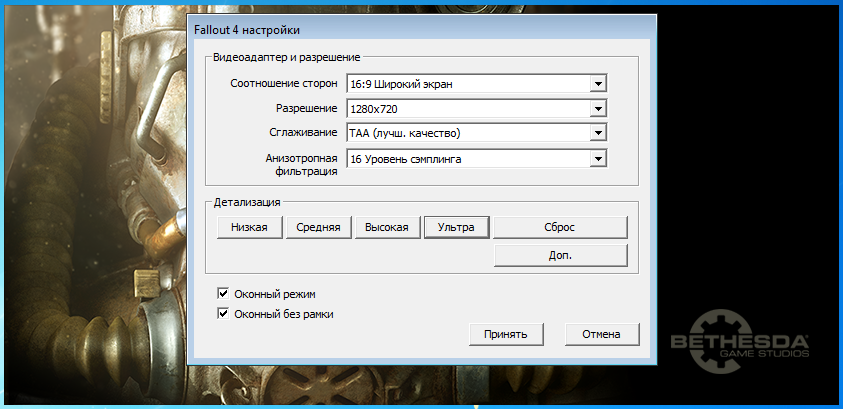
Task: Open the Сглаживание dropdown arrow
Action: click(x=598, y=133)
